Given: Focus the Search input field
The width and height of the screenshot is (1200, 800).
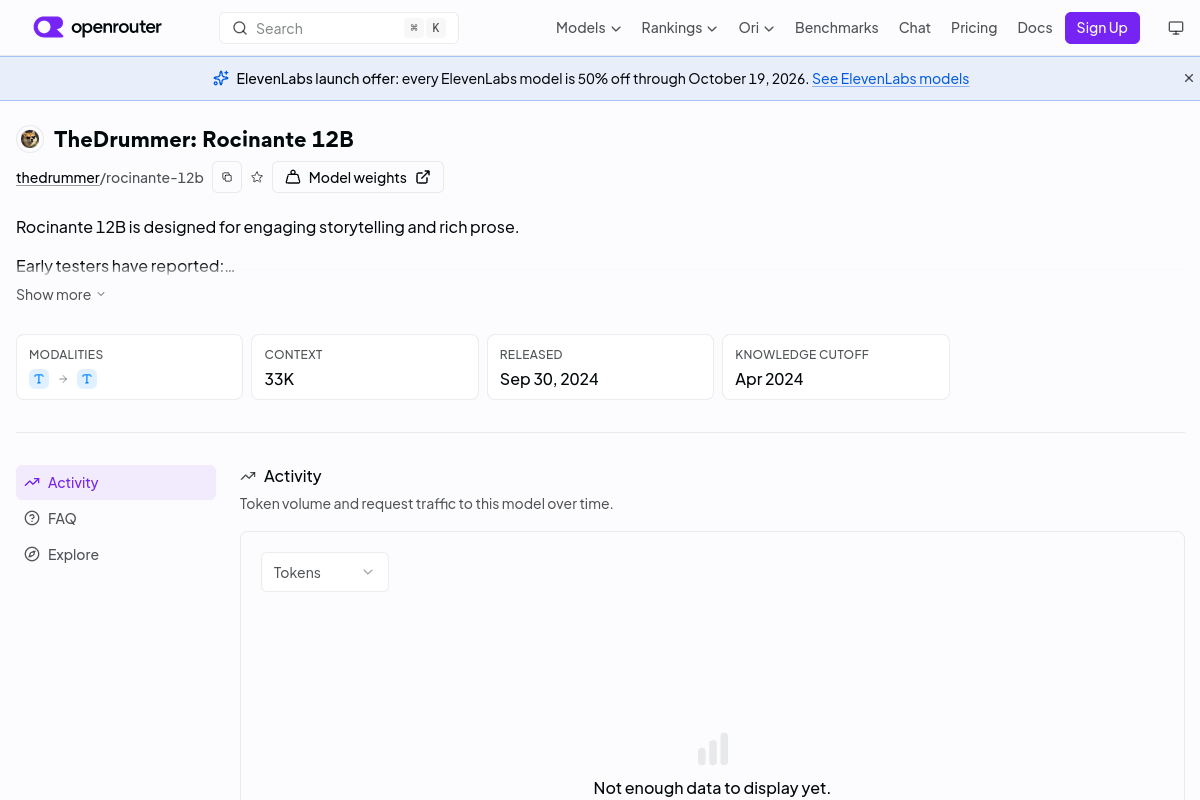Looking at the screenshot, I should [339, 28].
